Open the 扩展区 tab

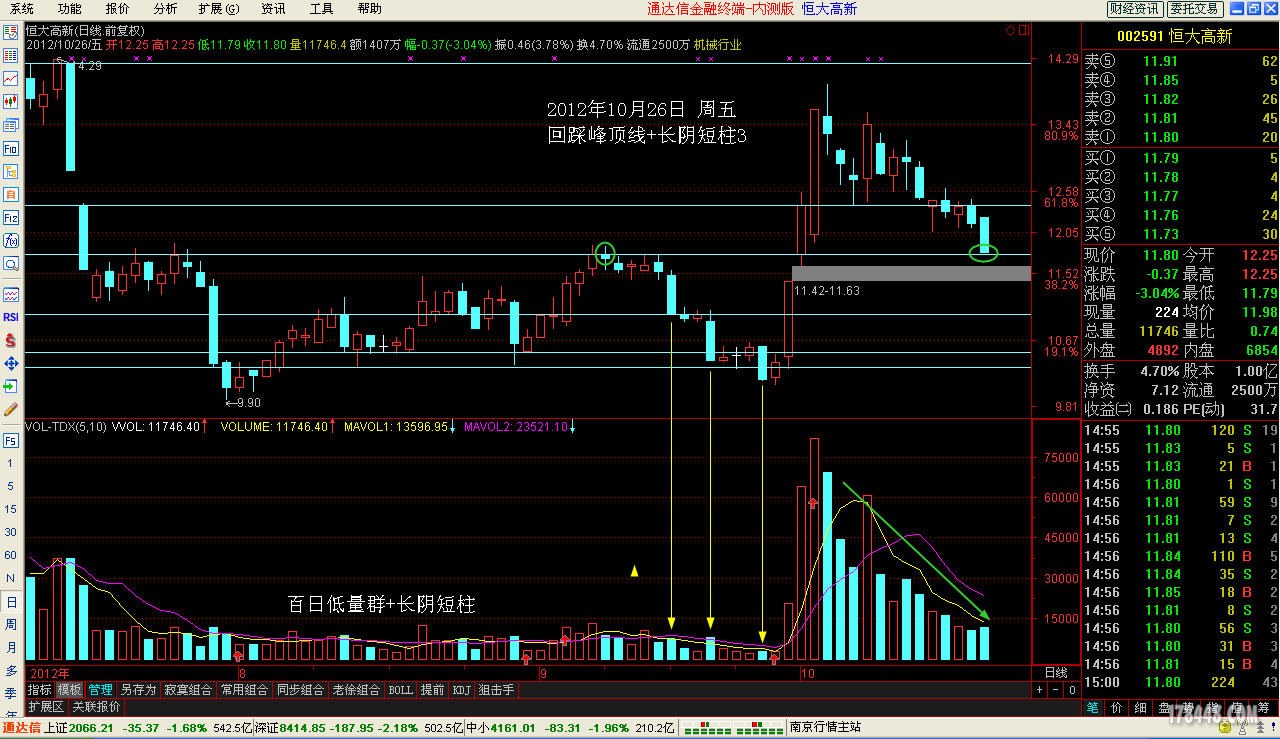[46, 707]
